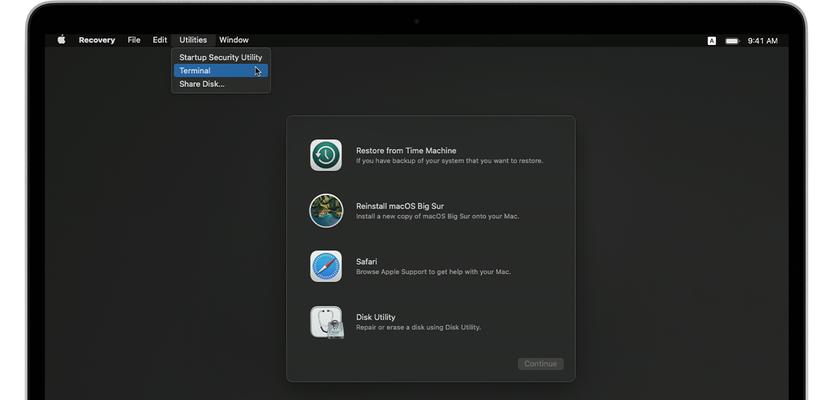Click 'If you have backup of your system' description

pos(449,161)
